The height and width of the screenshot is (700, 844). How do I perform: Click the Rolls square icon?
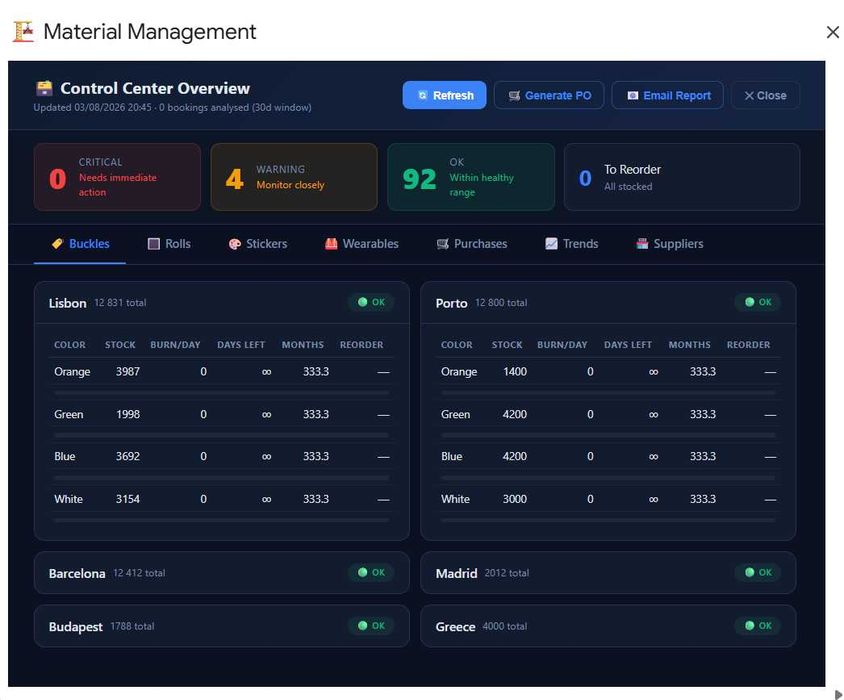click(x=154, y=244)
